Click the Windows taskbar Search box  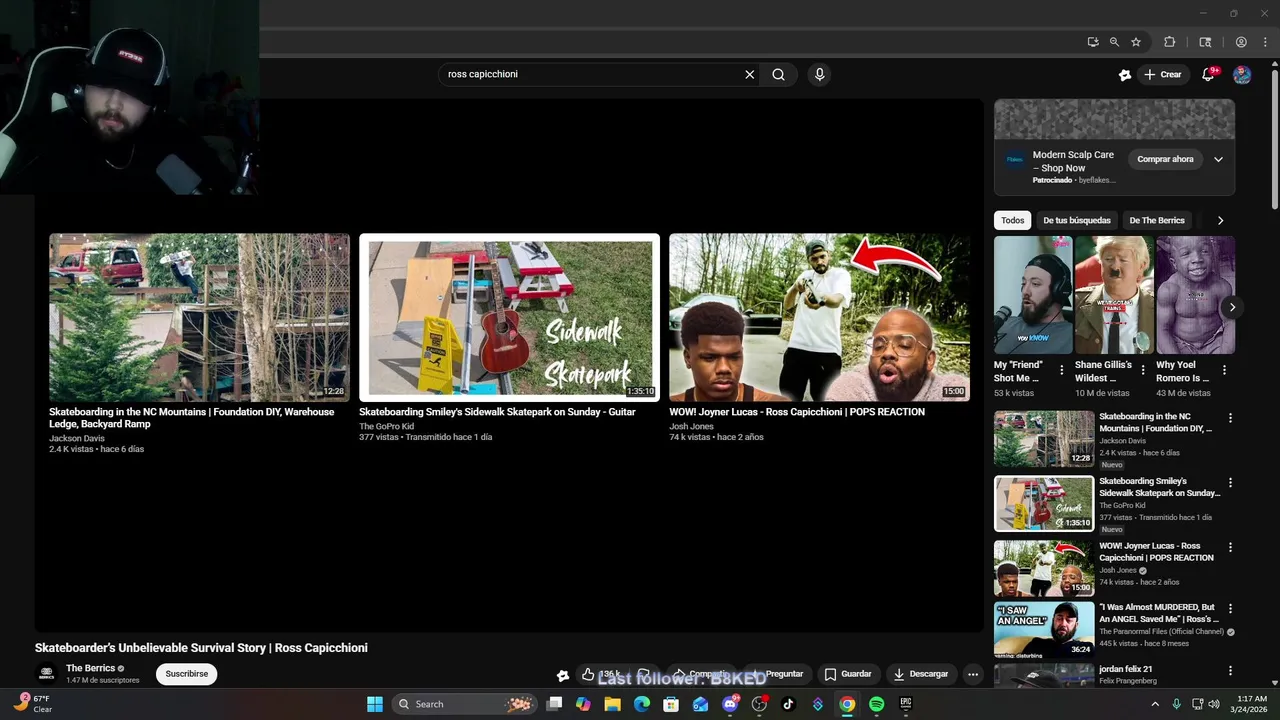pos(463,704)
